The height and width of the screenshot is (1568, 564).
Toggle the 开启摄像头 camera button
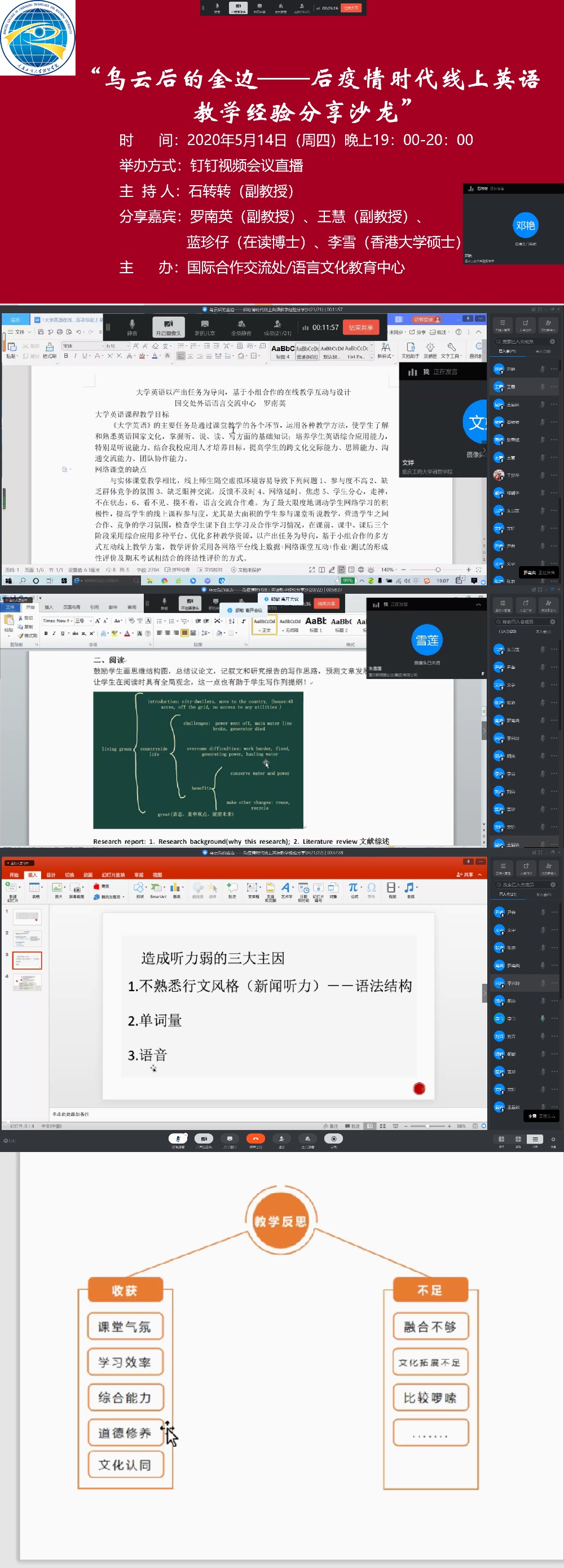(x=168, y=327)
